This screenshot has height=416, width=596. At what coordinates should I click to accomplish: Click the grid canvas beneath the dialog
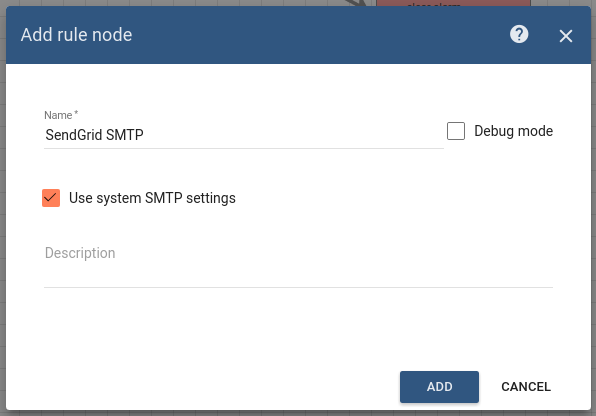pos(298,413)
